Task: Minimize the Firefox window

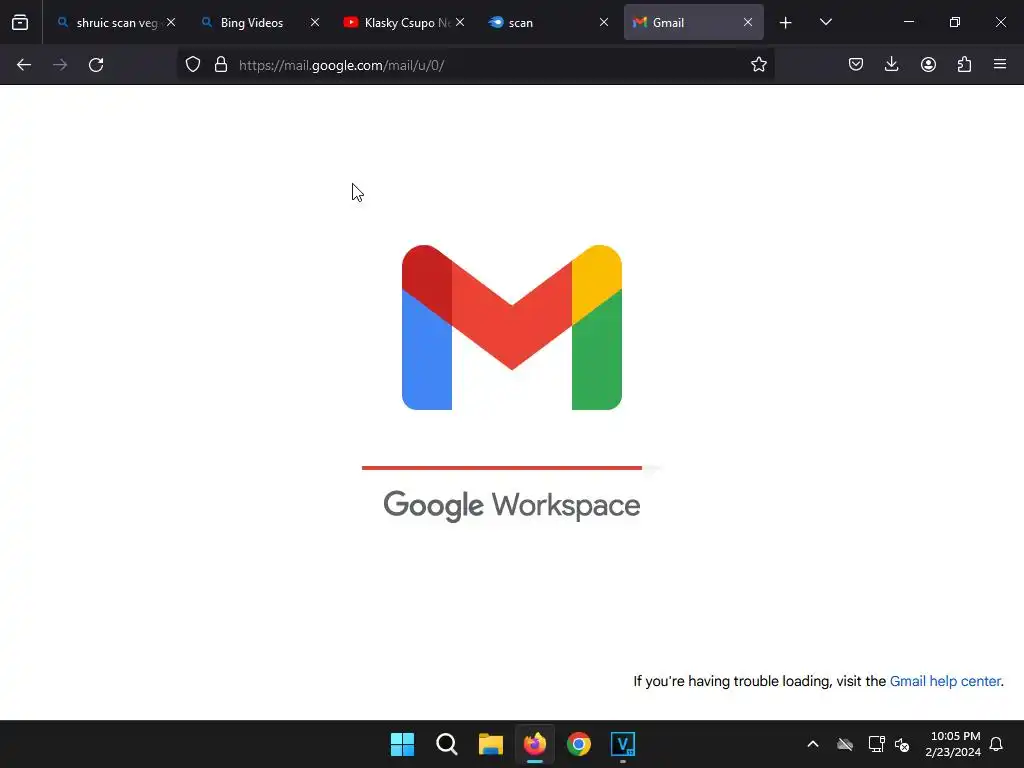Action: [x=908, y=22]
